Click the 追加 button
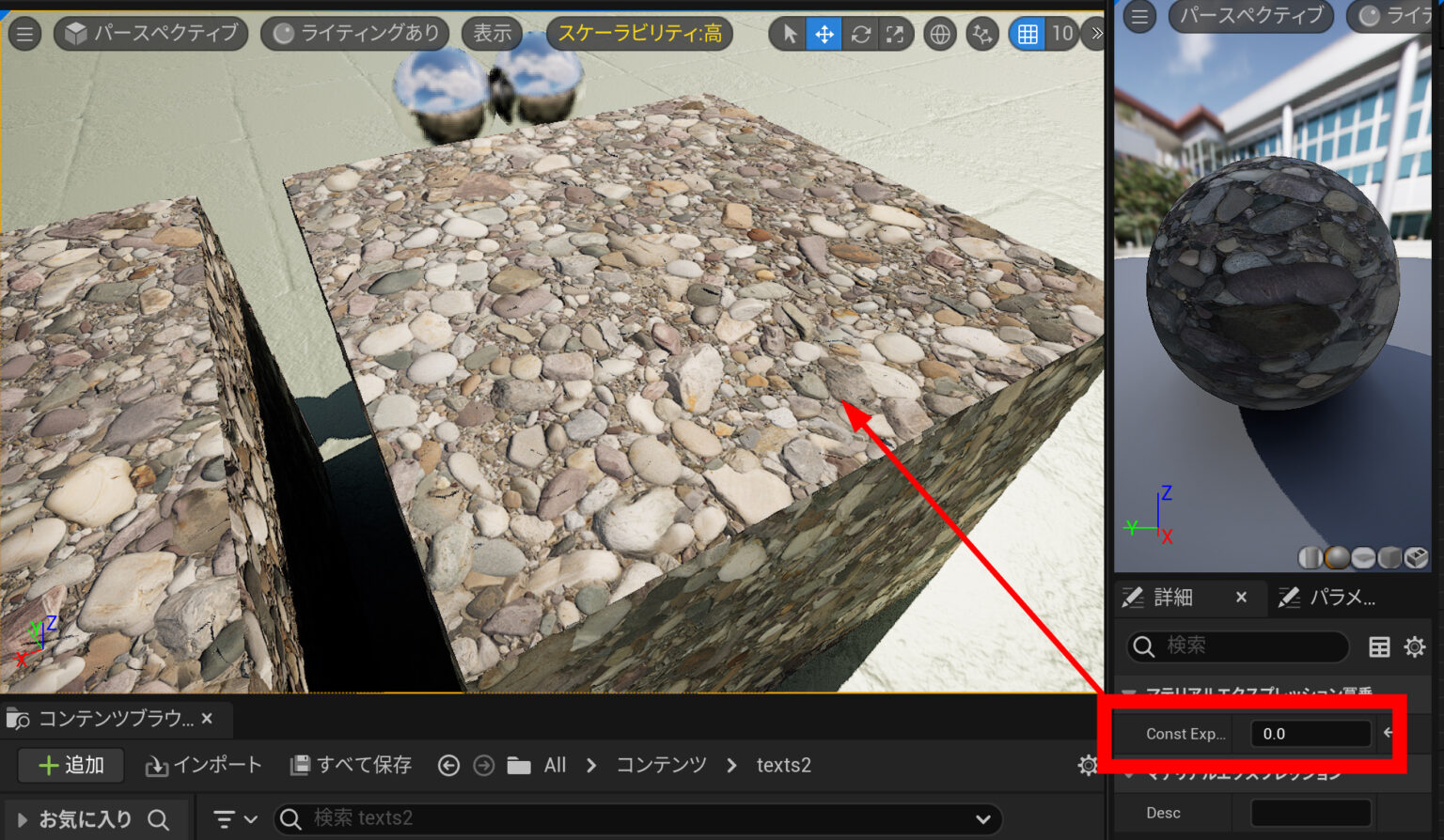 [70, 765]
